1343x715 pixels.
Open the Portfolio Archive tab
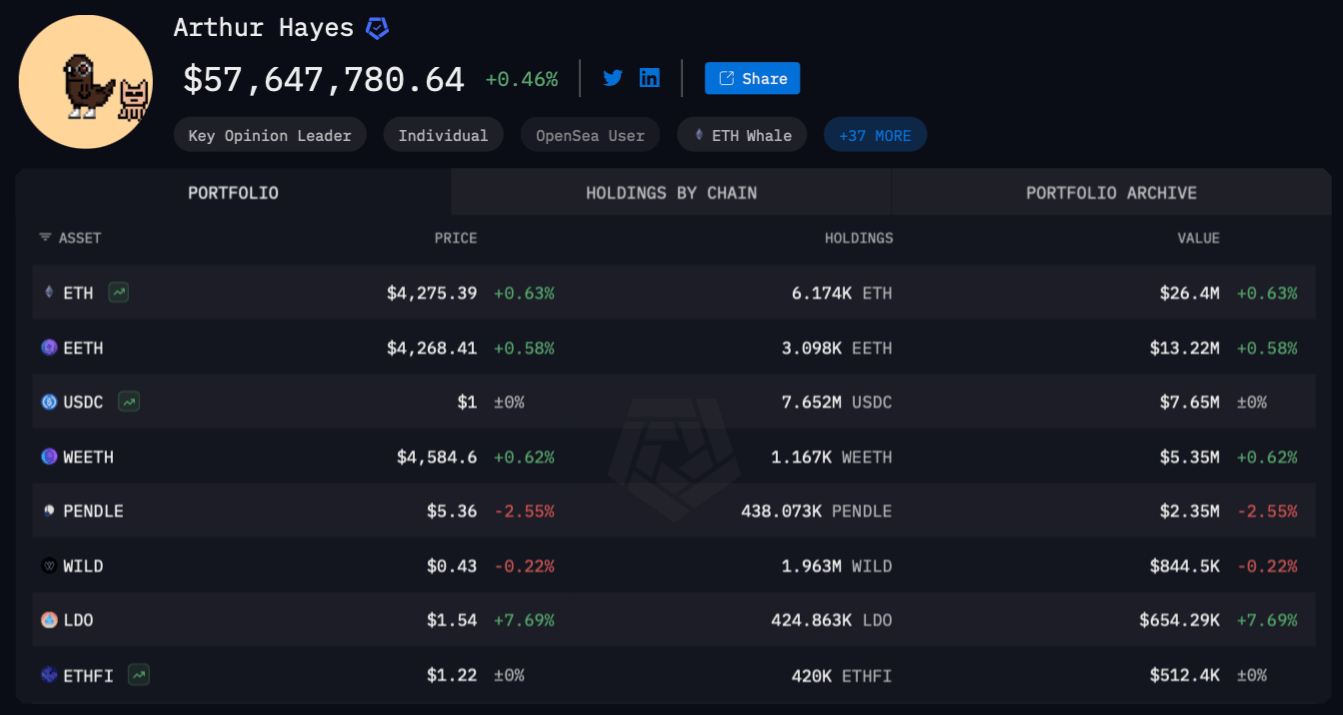(x=1111, y=192)
